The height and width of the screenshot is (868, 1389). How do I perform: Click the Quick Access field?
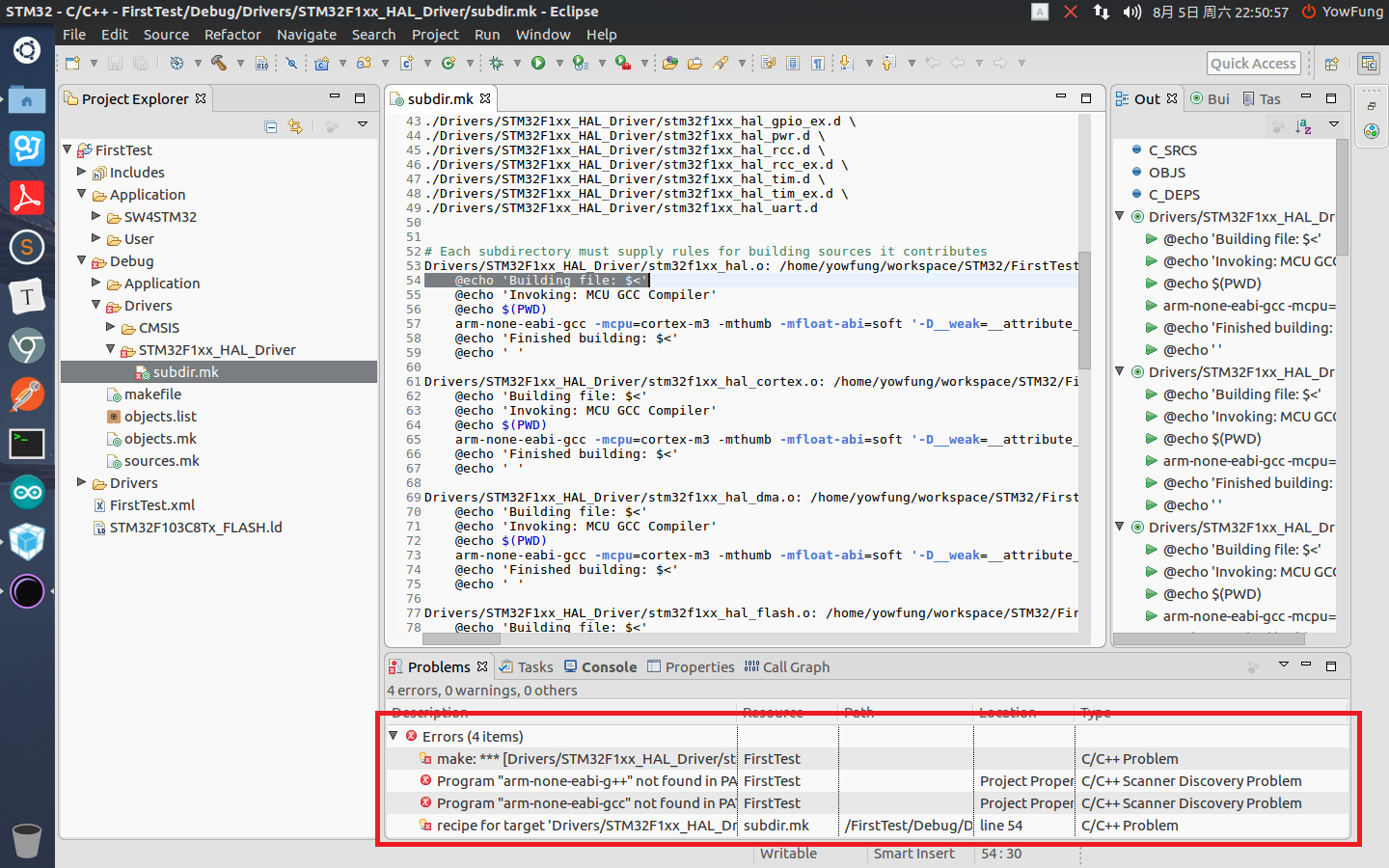1253,64
